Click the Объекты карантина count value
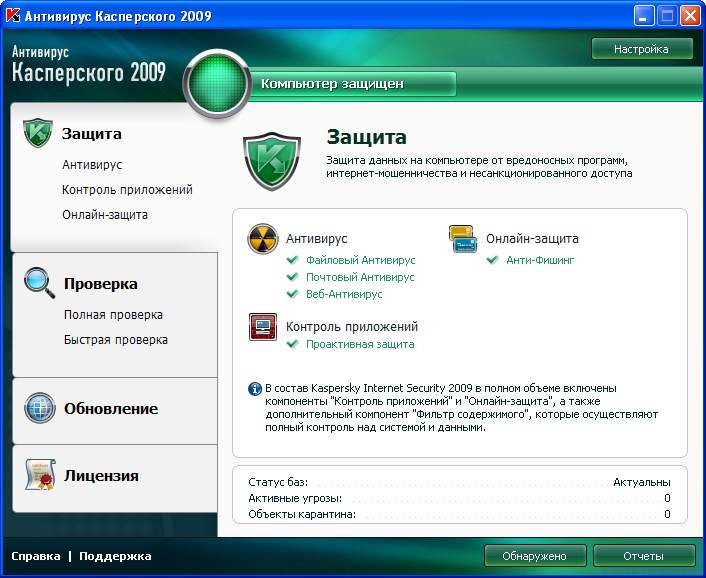The image size is (706, 578). (x=667, y=514)
